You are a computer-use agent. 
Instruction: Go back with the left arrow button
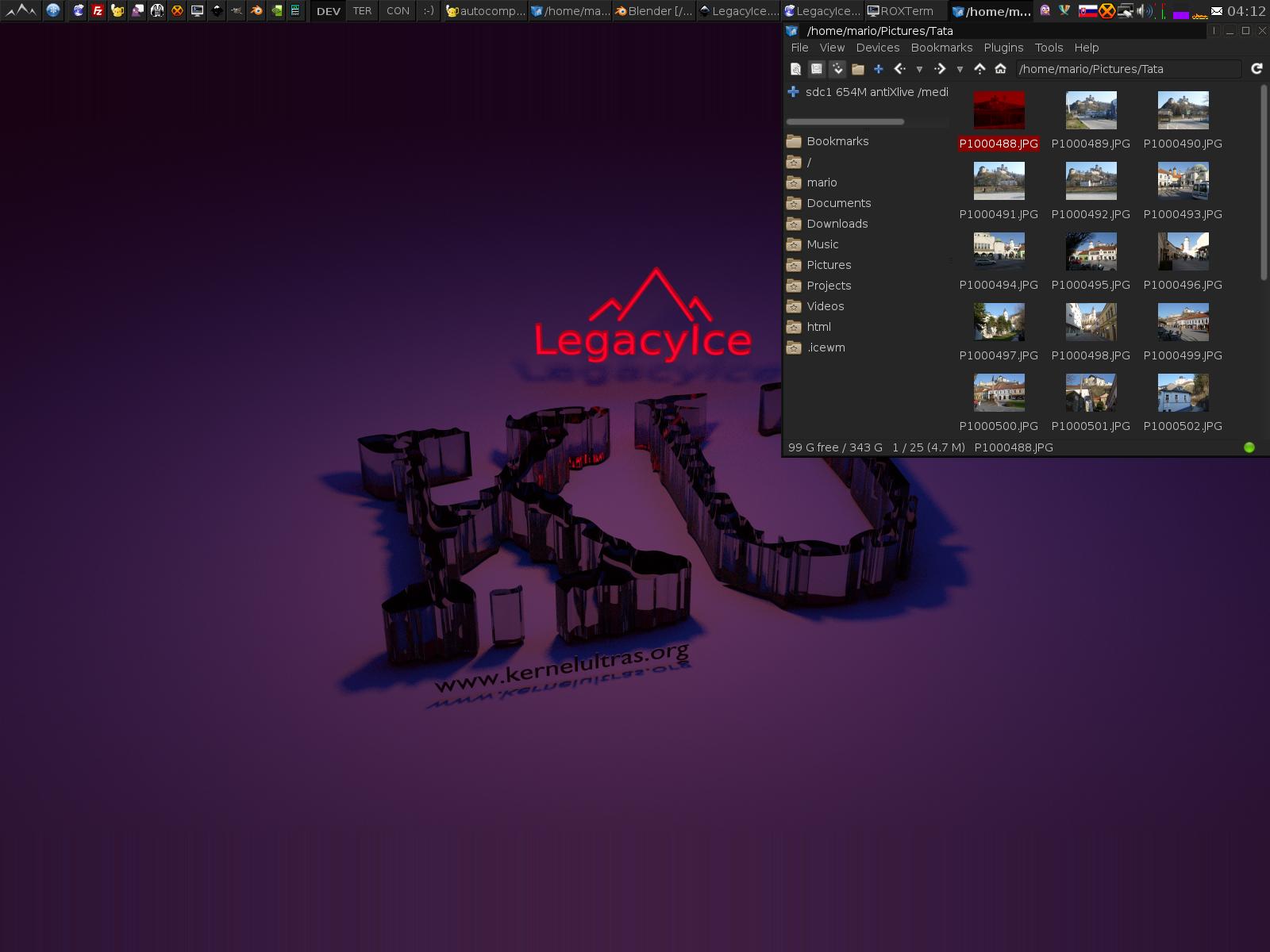click(x=899, y=69)
